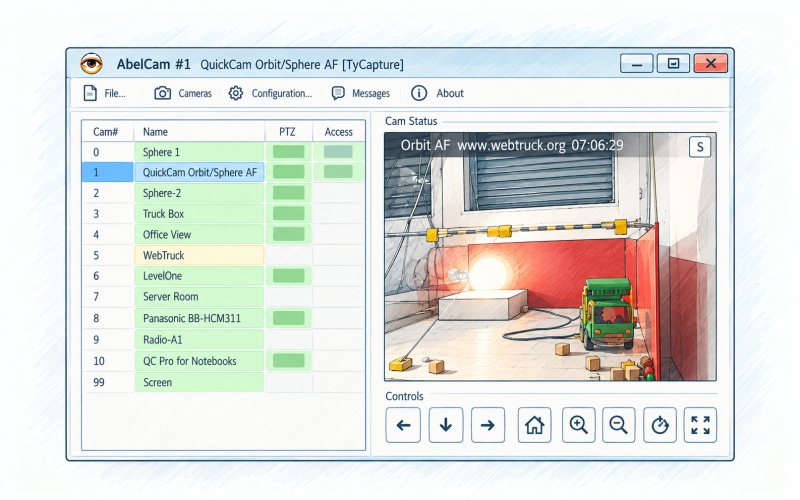The image size is (800, 500).
Task: Select the LevelOne camera row
Action: [223, 276]
